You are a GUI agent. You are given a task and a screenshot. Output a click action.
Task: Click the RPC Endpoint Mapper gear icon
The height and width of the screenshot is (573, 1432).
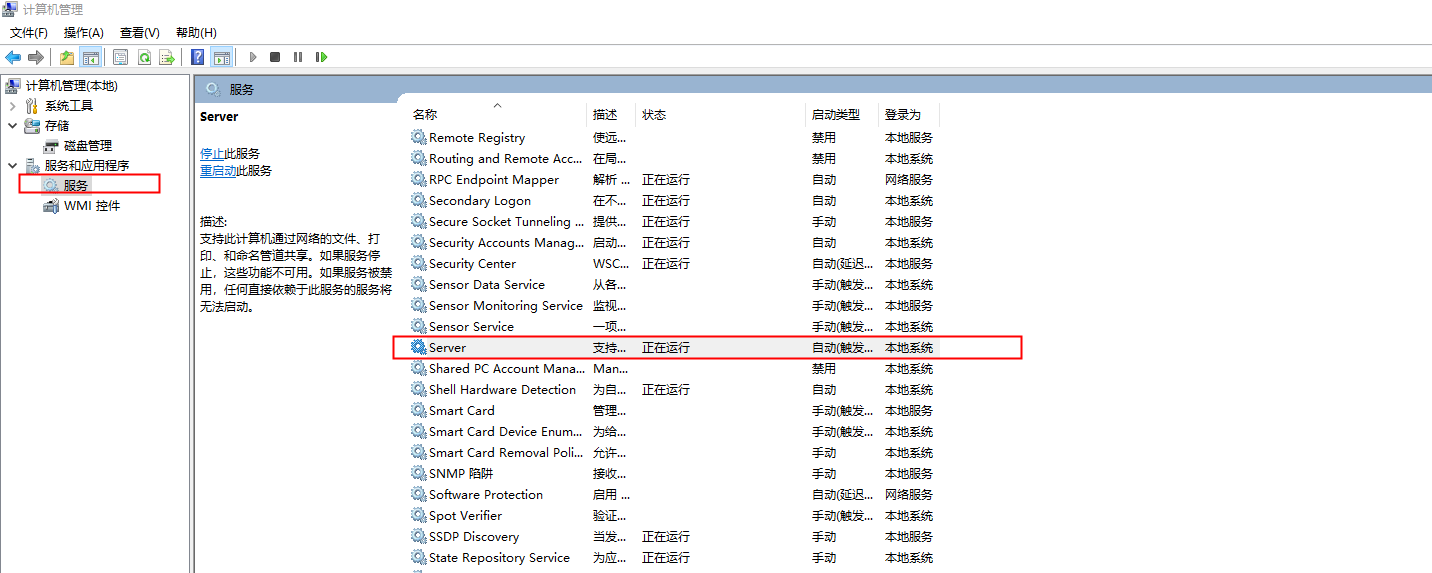(419, 179)
